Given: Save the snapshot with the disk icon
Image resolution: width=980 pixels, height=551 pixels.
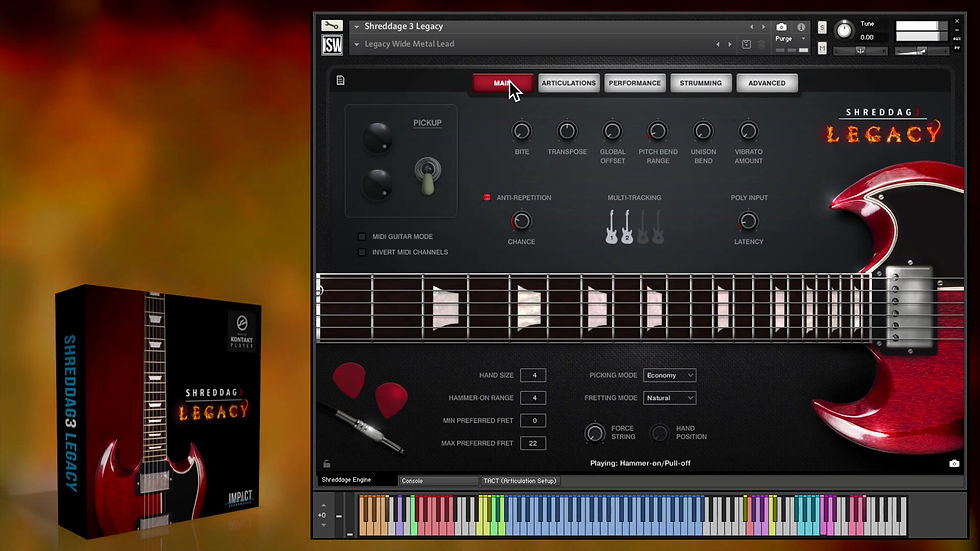Looking at the screenshot, I should click(x=746, y=44).
